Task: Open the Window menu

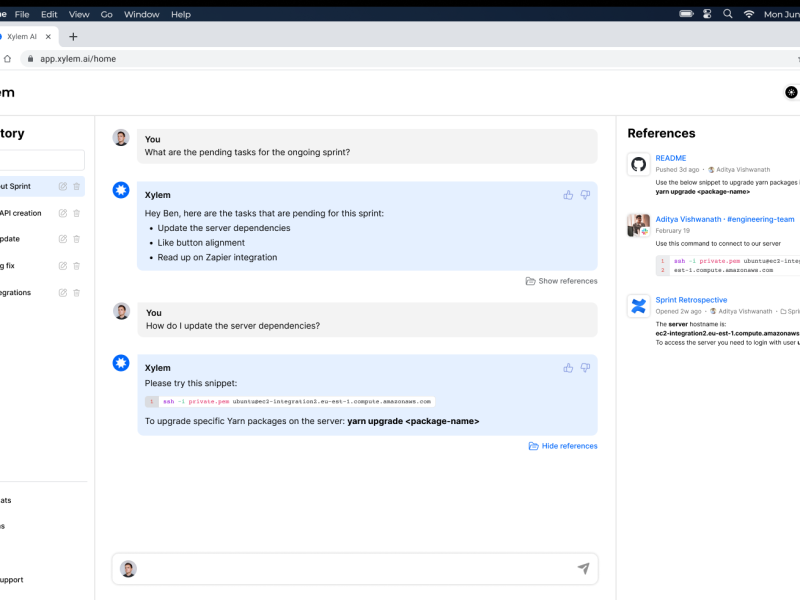Action: (x=142, y=14)
